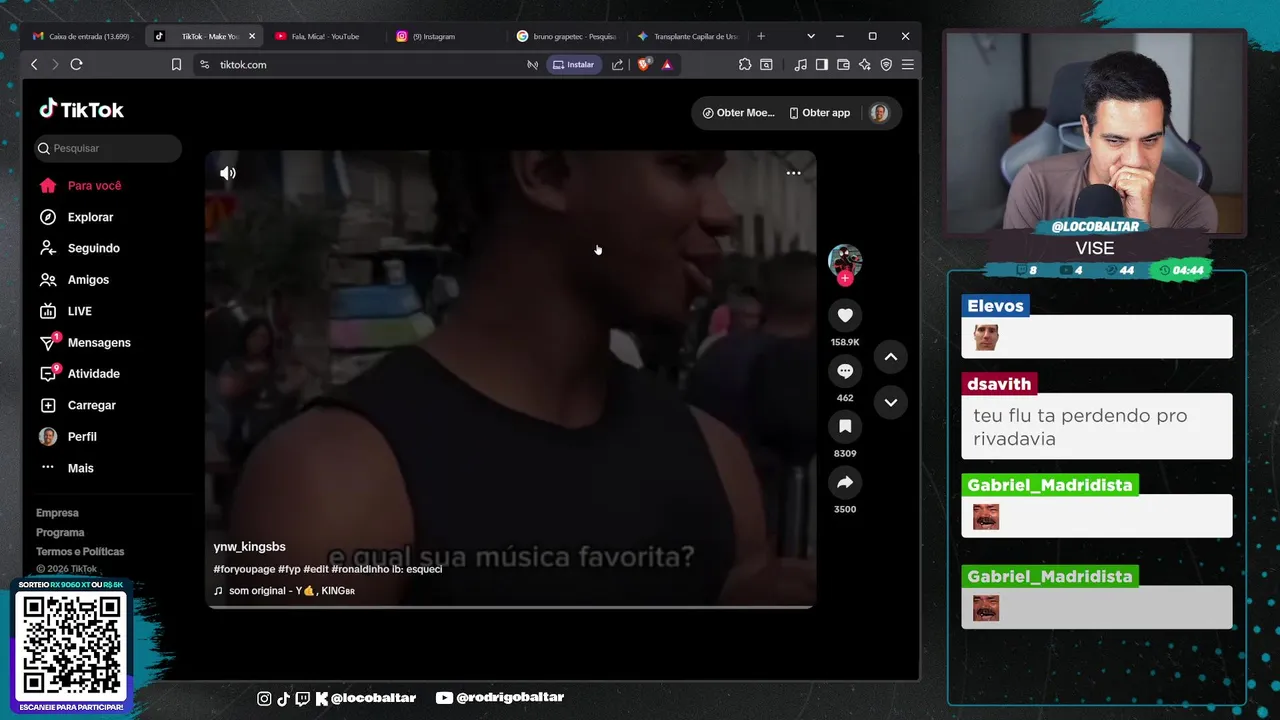Go back in the browser
This screenshot has width=1280, height=720.
(x=34, y=64)
